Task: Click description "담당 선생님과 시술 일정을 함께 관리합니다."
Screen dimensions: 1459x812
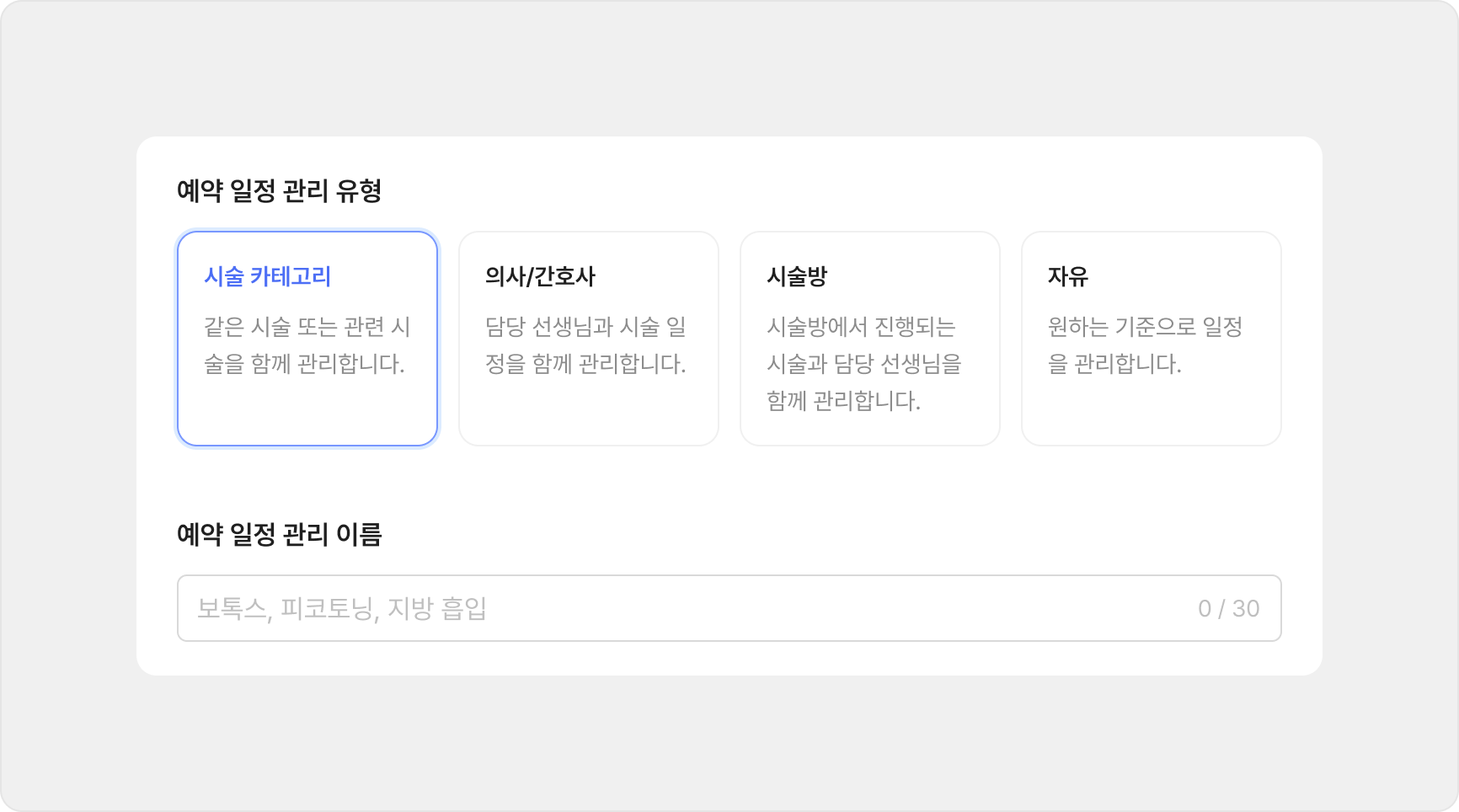Action: point(585,345)
